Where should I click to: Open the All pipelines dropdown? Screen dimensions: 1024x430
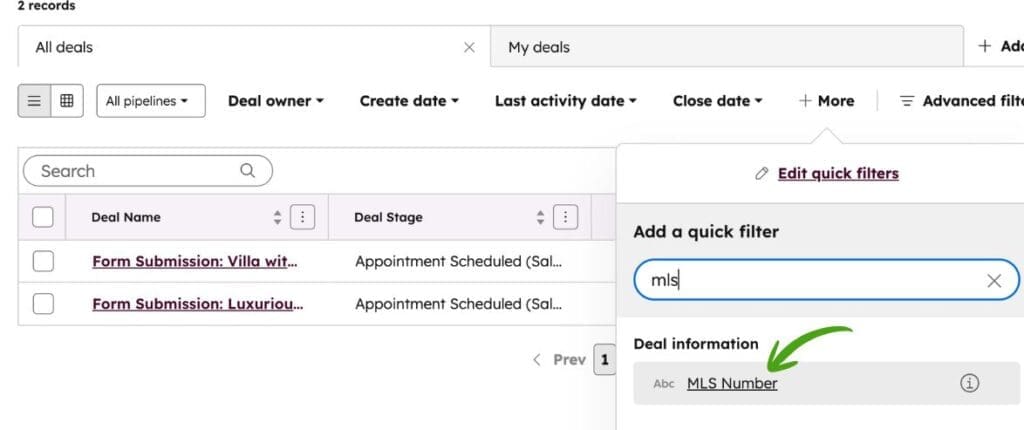[150, 101]
